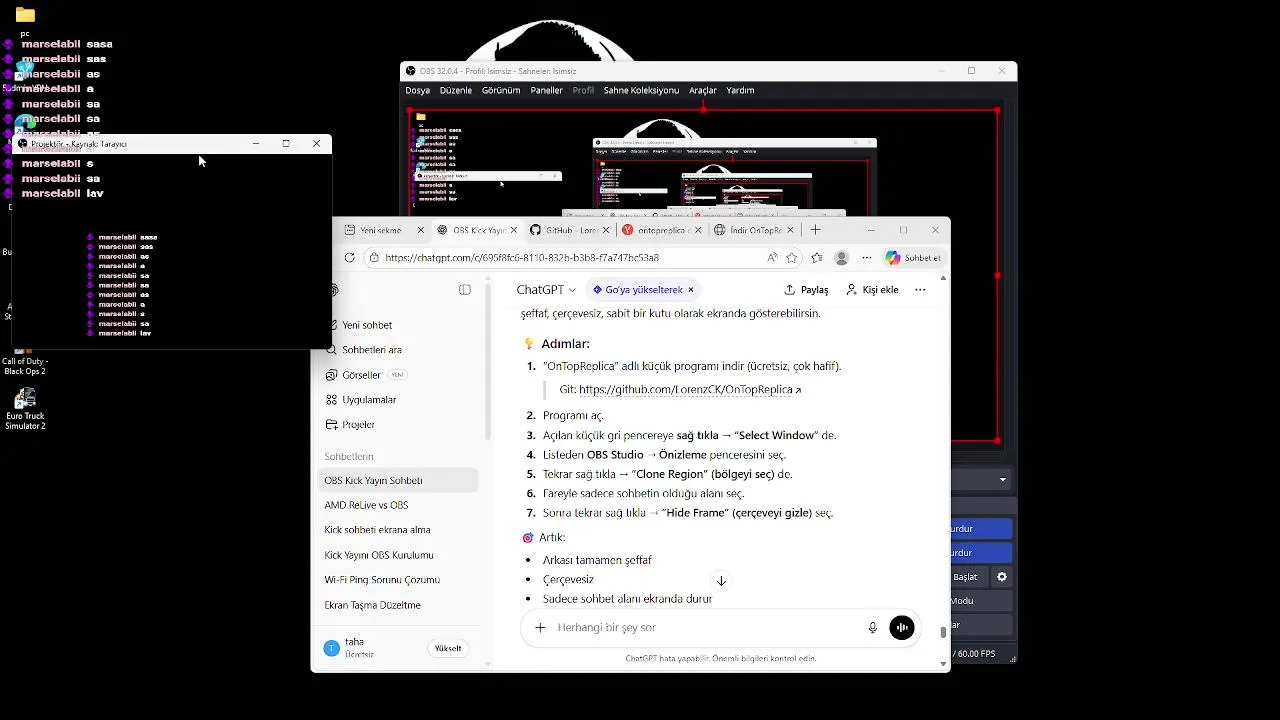Open the Ekran Taşma Düzeltme chat
The image size is (1280, 720).
pos(398,605)
